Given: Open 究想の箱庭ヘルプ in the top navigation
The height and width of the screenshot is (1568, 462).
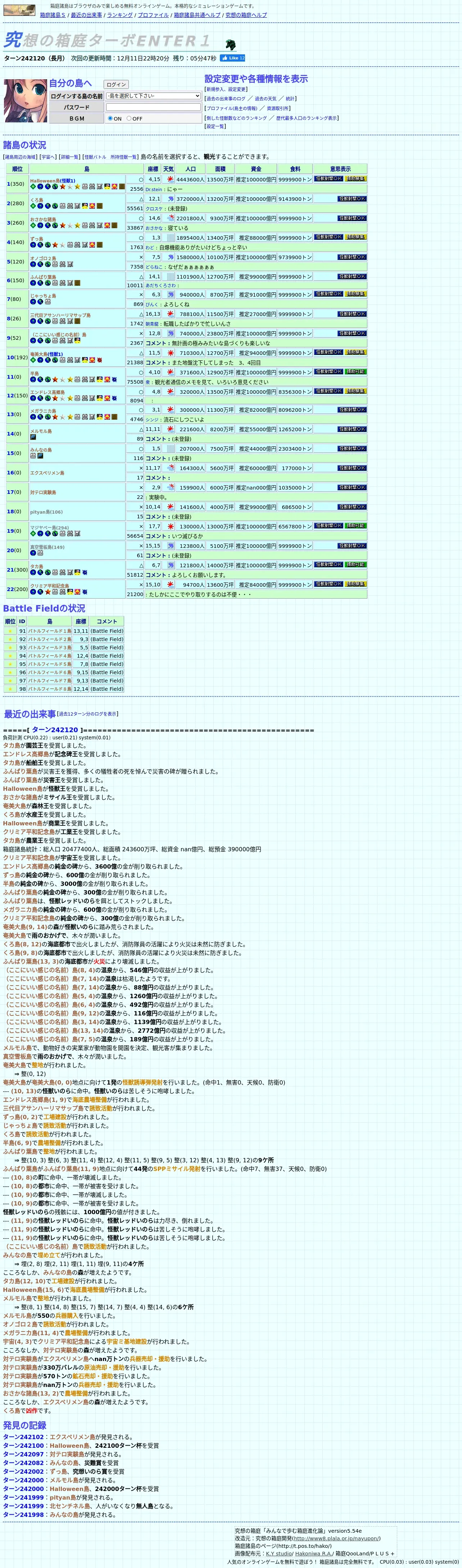Looking at the screenshot, I should tap(246, 15).
